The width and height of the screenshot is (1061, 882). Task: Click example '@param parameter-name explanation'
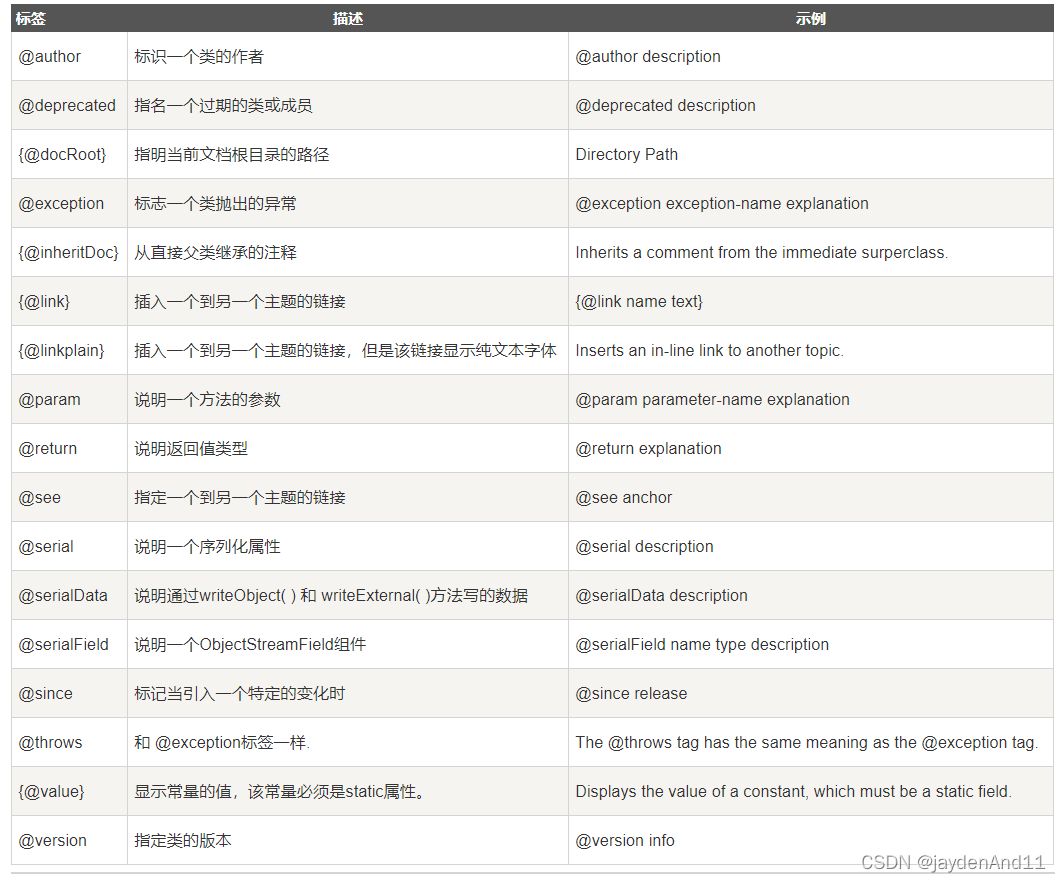(x=713, y=400)
